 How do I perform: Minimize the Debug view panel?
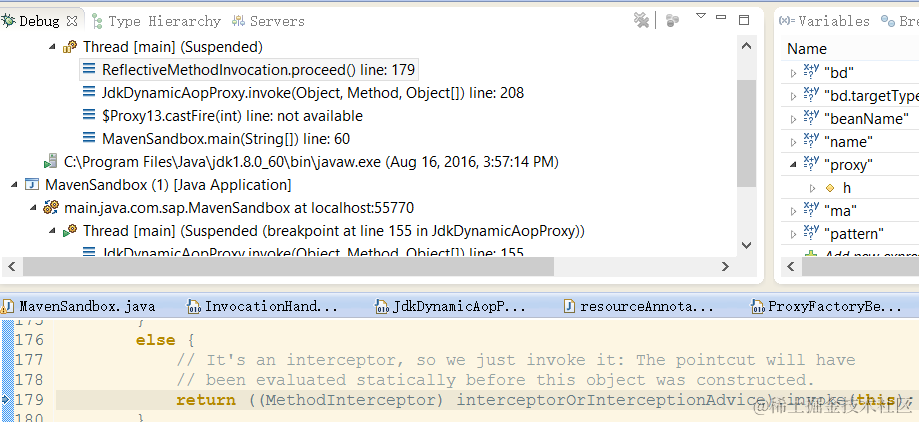[x=721, y=18]
